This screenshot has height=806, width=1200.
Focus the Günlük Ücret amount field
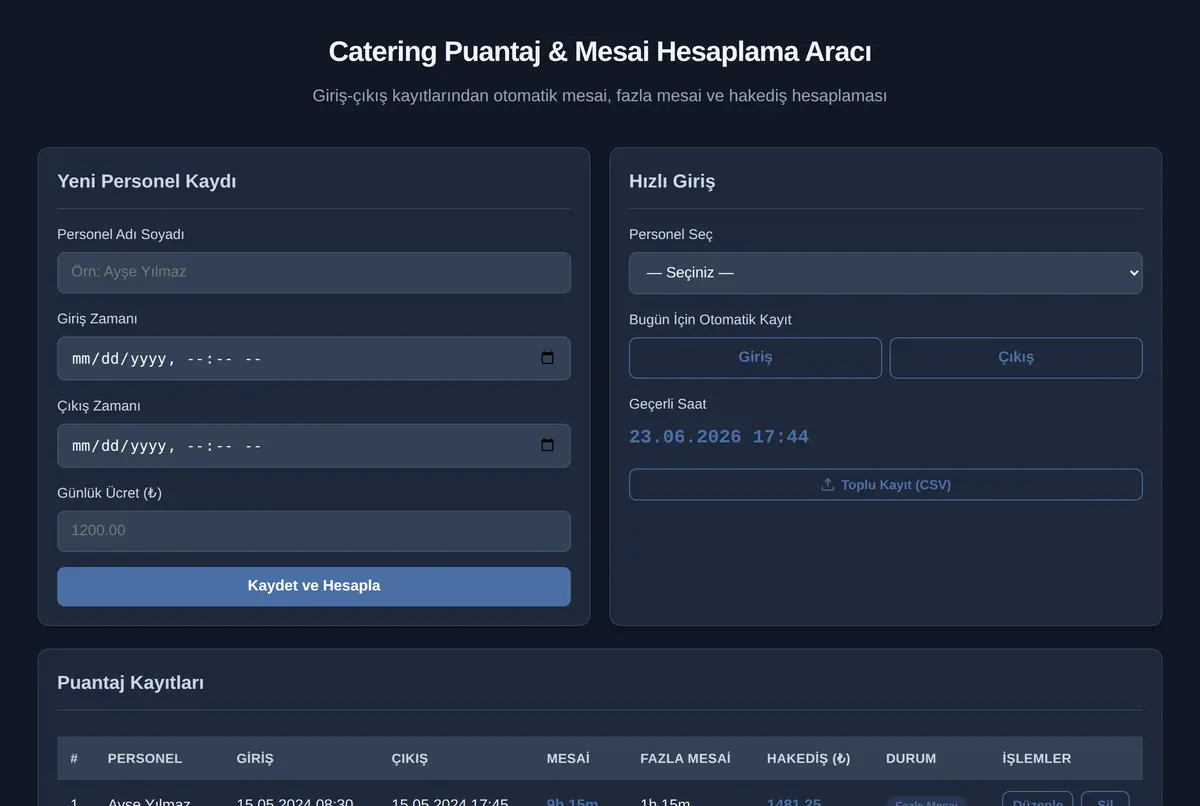click(x=314, y=531)
